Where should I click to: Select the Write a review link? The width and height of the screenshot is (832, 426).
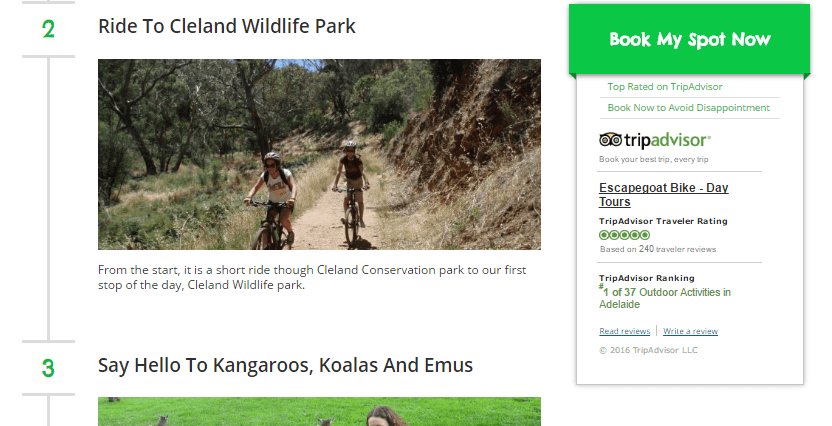coord(690,331)
